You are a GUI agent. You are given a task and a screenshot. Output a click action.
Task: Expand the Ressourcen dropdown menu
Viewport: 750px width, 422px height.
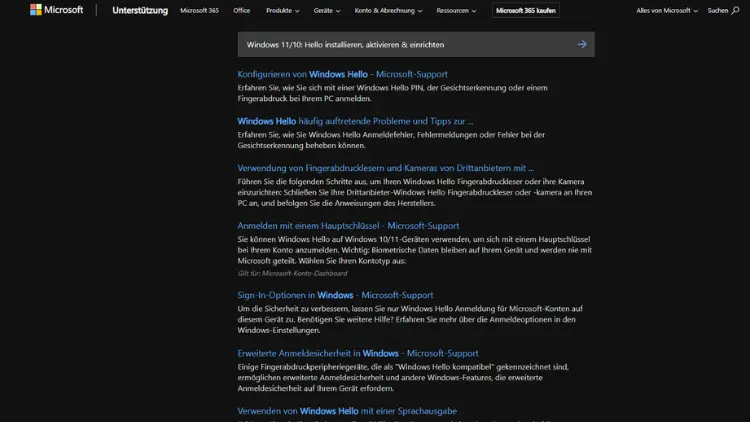(x=456, y=10)
